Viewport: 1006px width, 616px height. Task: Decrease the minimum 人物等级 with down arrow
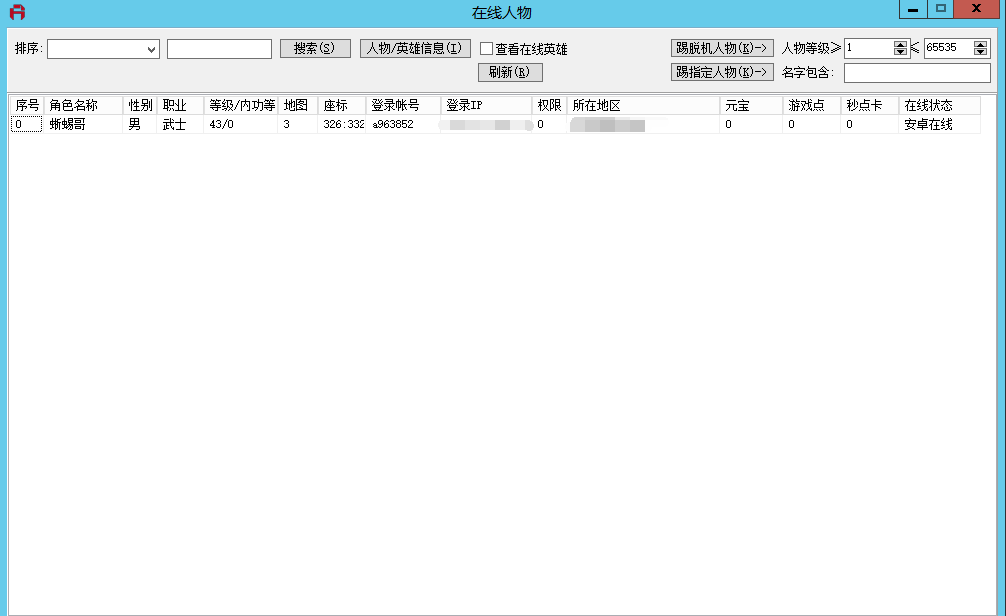901,52
